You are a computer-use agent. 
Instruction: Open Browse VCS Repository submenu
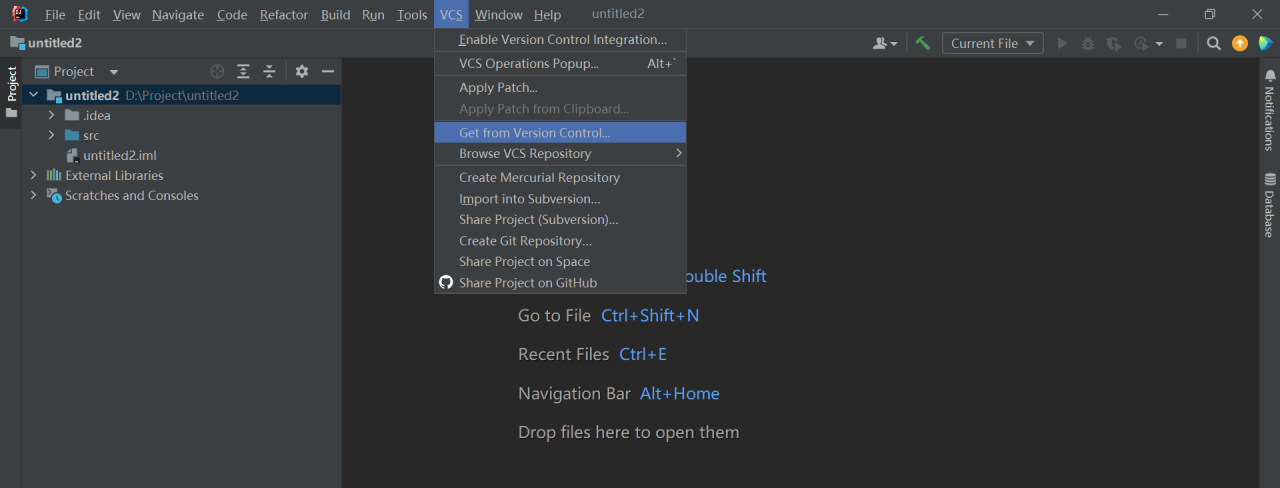click(525, 154)
